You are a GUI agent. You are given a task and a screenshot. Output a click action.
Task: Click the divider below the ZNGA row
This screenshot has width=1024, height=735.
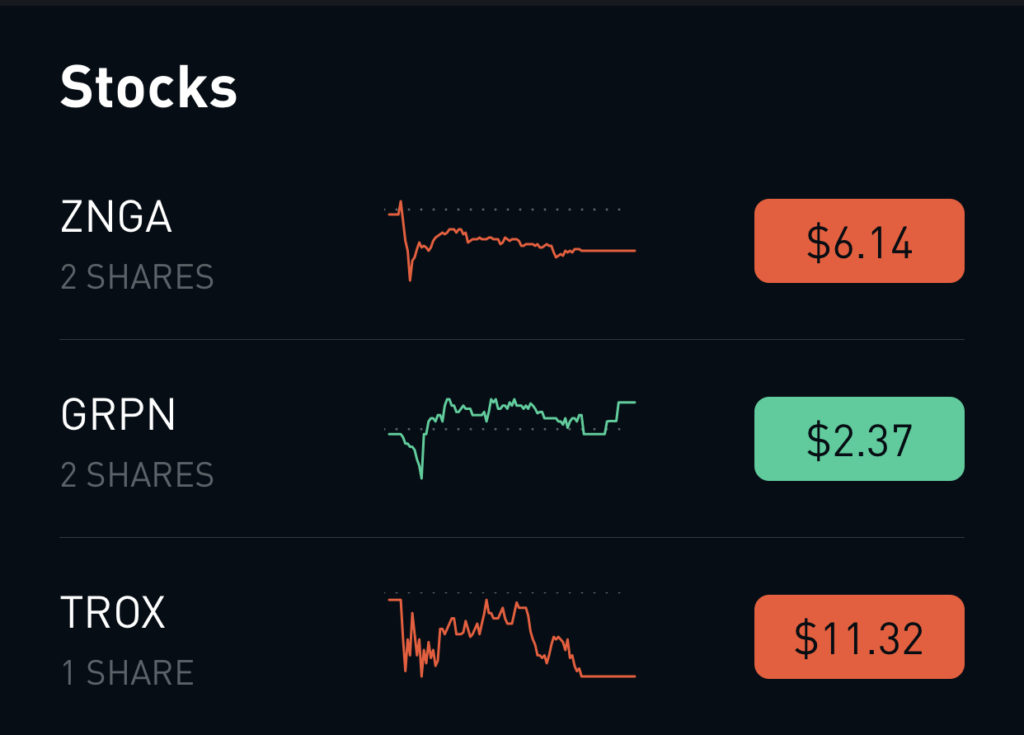[x=512, y=339]
